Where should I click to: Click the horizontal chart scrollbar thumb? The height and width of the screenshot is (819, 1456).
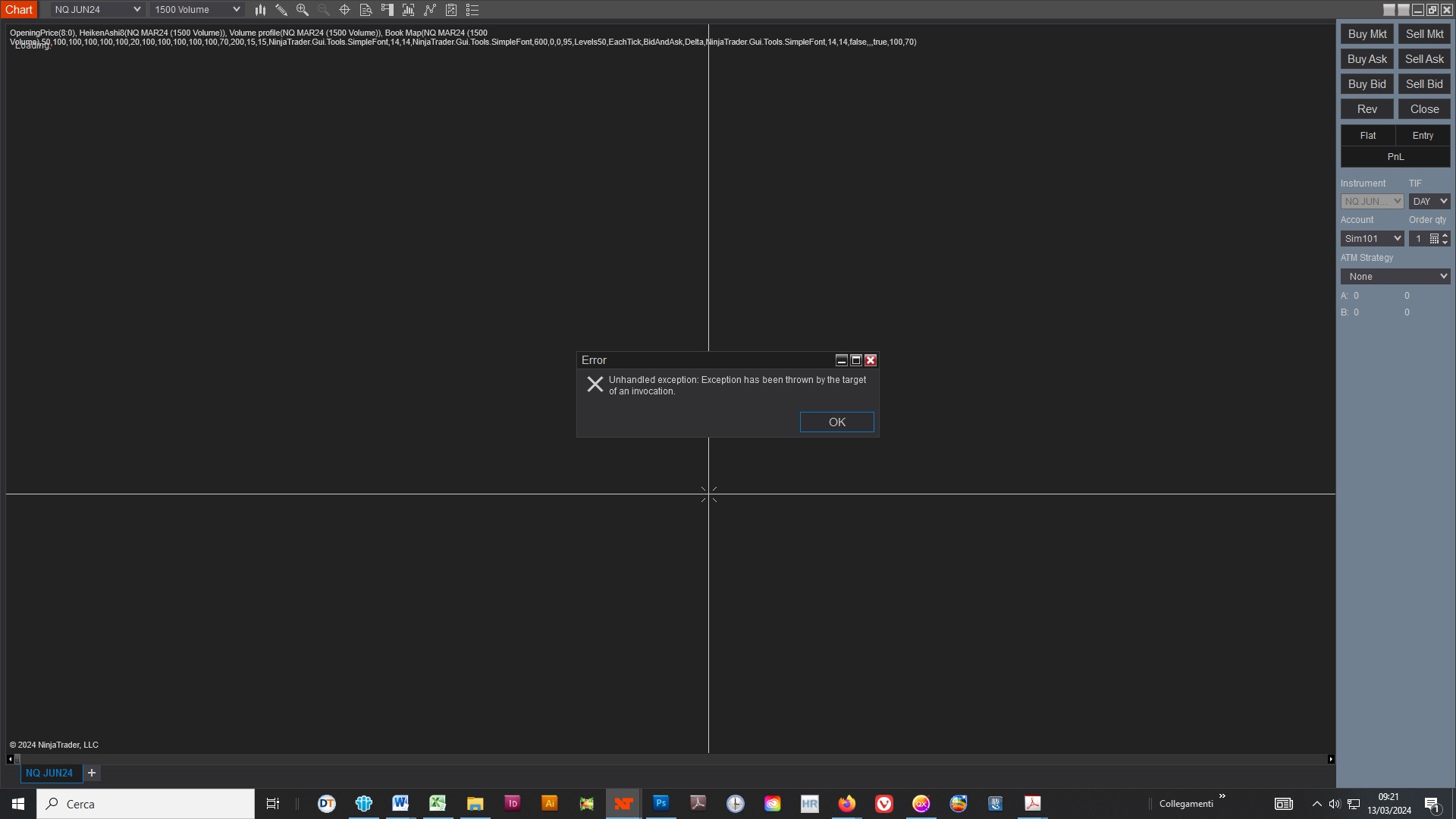click(17, 759)
